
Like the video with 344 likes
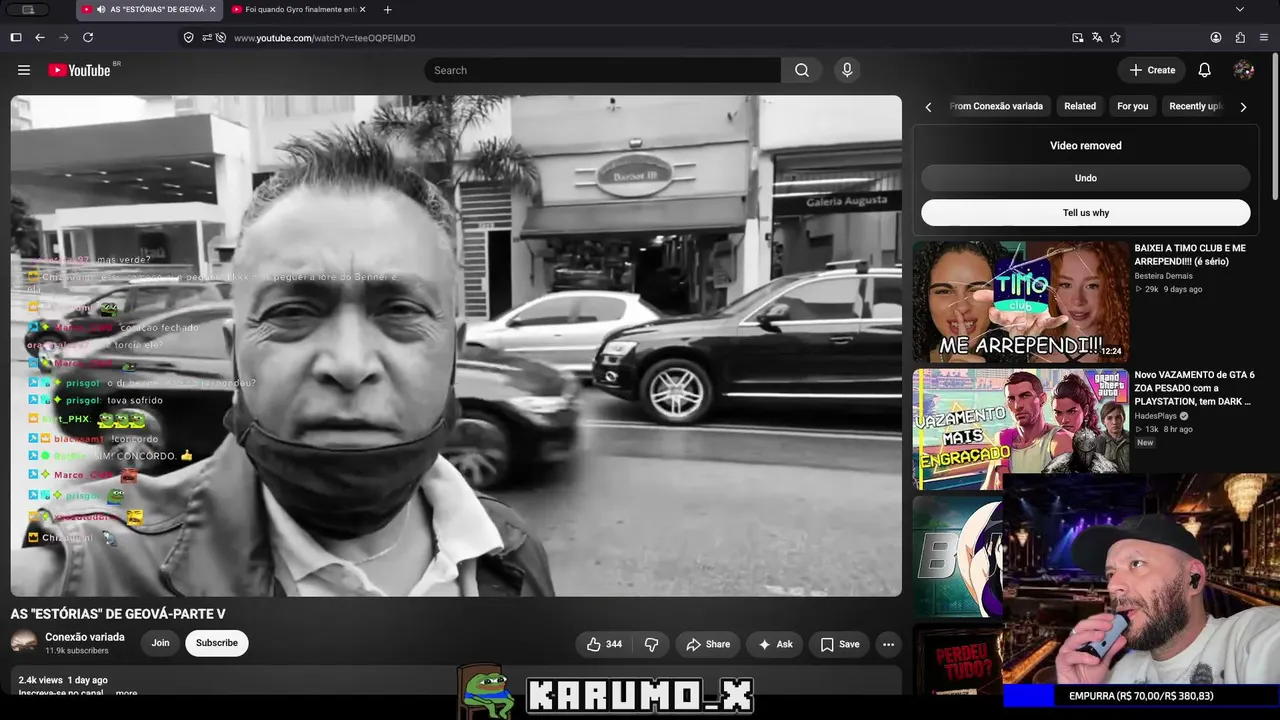tap(605, 645)
